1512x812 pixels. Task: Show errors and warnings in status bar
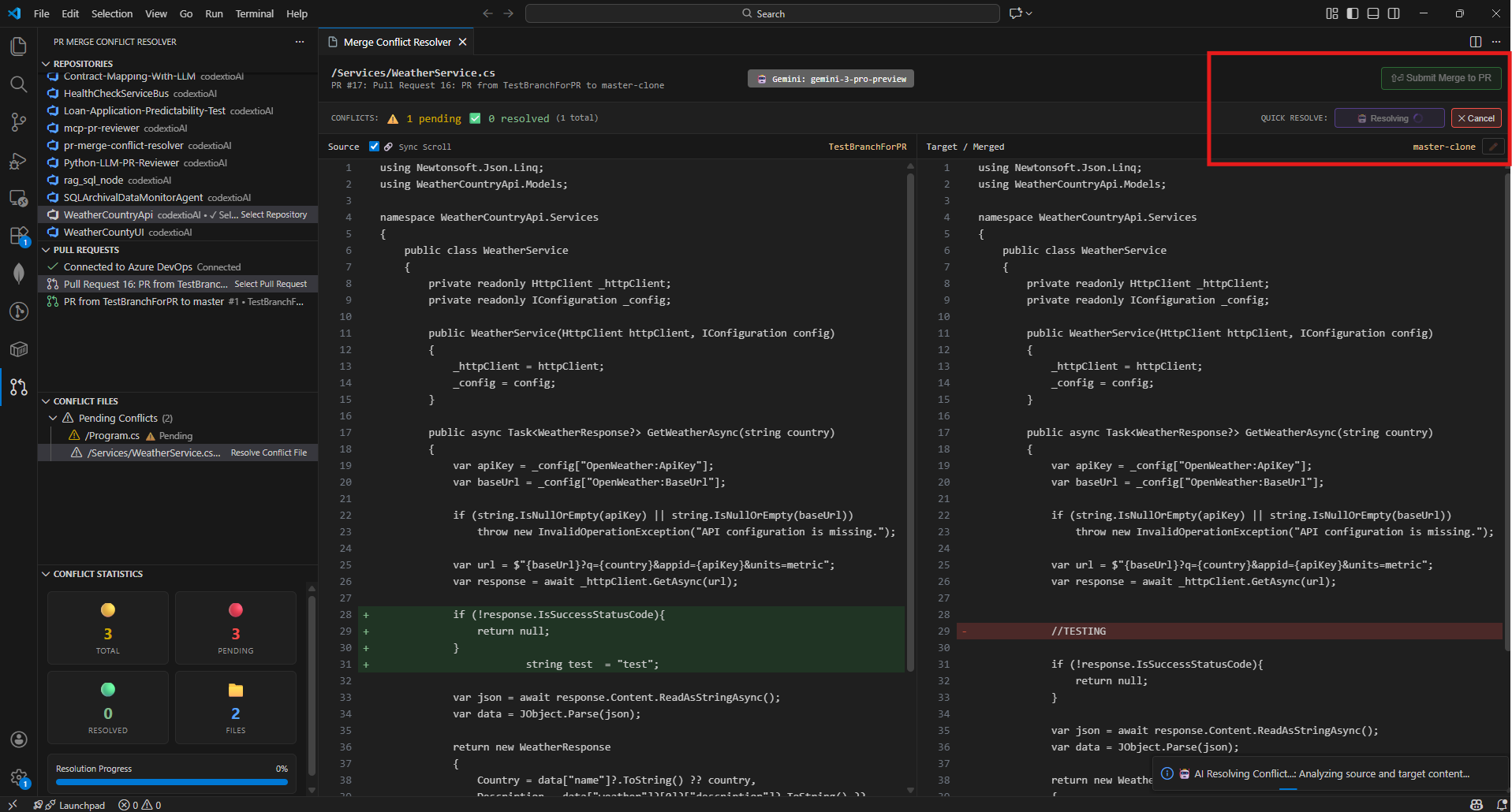click(140, 805)
